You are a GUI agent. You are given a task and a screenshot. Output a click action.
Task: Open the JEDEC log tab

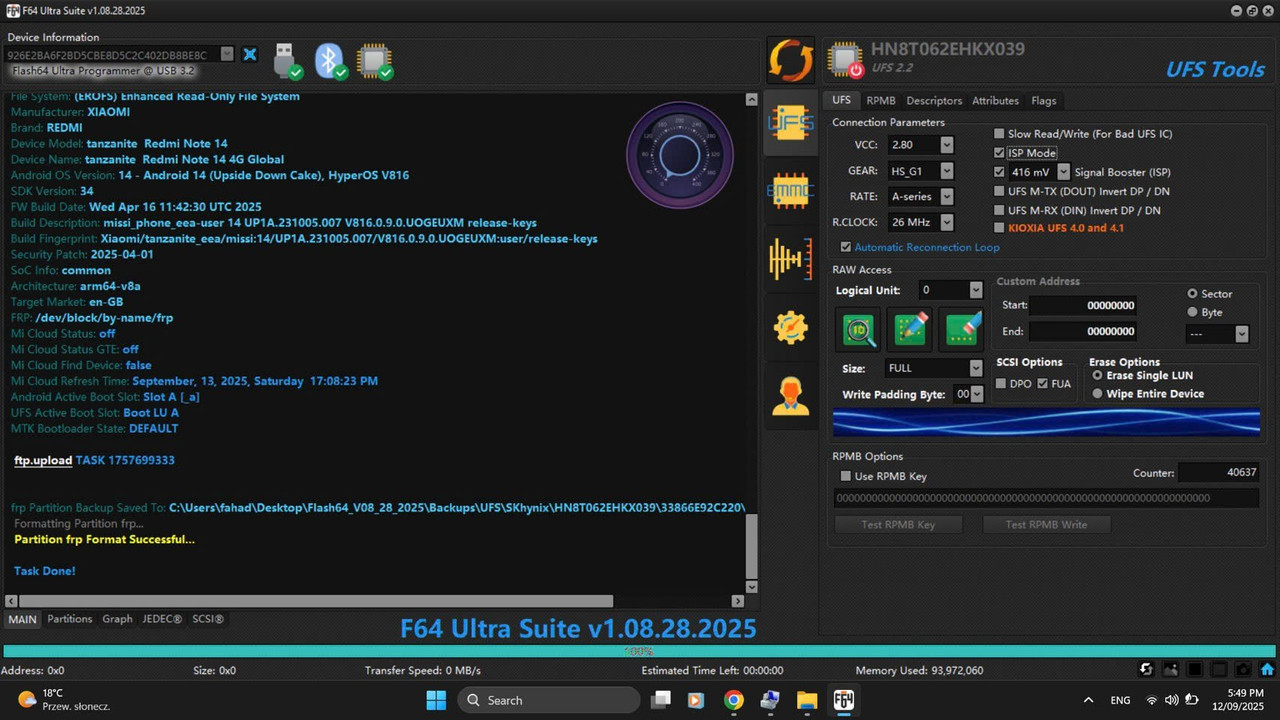click(x=162, y=619)
